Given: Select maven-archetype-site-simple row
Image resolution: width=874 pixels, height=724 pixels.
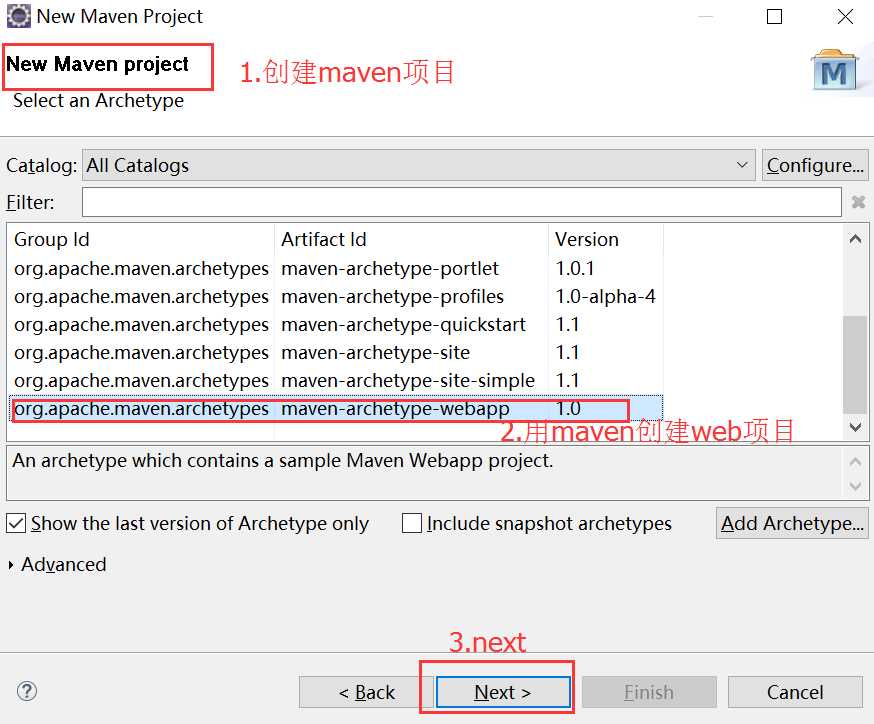Looking at the screenshot, I should pos(336,380).
